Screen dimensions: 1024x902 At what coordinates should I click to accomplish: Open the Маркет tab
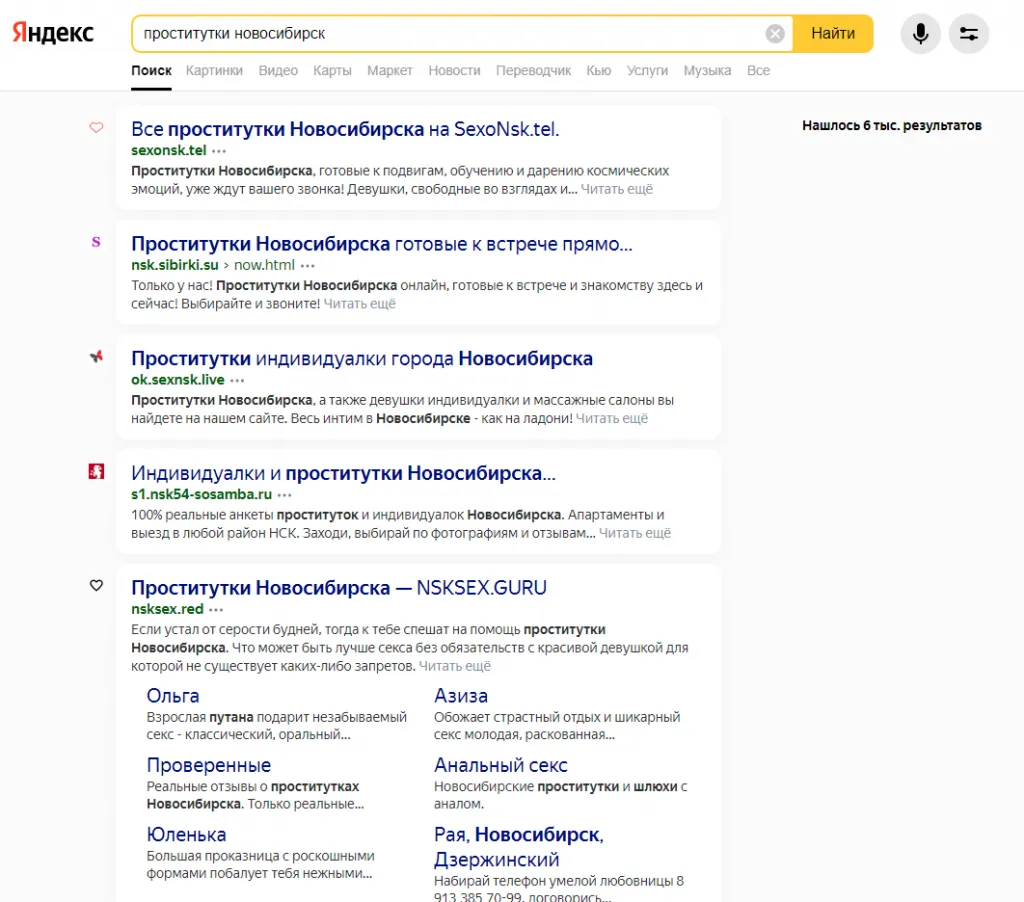(x=390, y=71)
